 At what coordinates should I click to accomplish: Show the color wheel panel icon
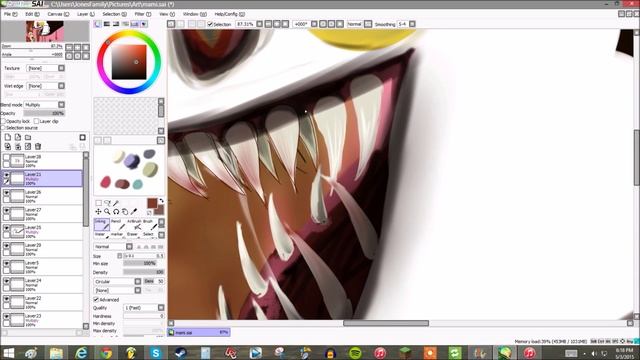(x=98, y=24)
